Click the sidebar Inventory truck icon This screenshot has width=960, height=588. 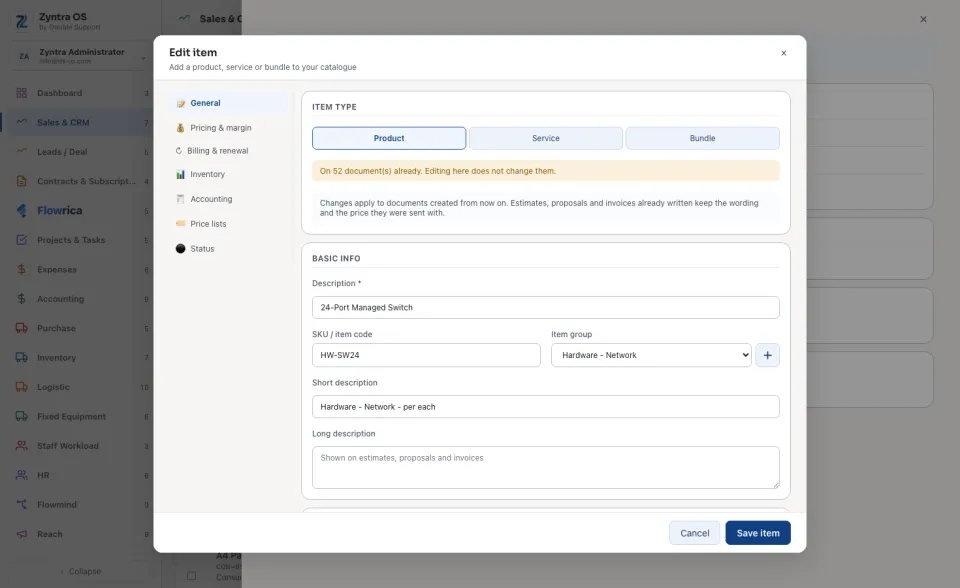(x=21, y=358)
